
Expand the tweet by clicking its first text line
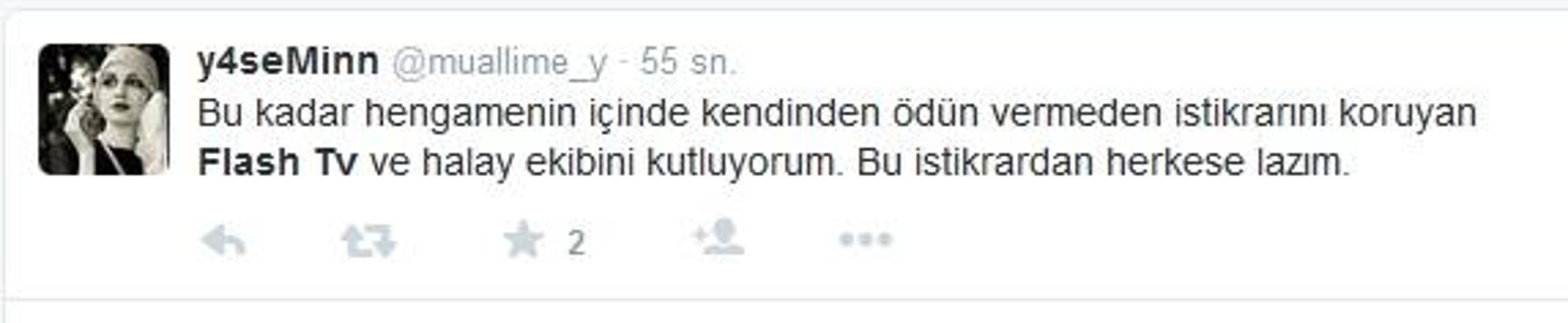[x=837, y=114]
